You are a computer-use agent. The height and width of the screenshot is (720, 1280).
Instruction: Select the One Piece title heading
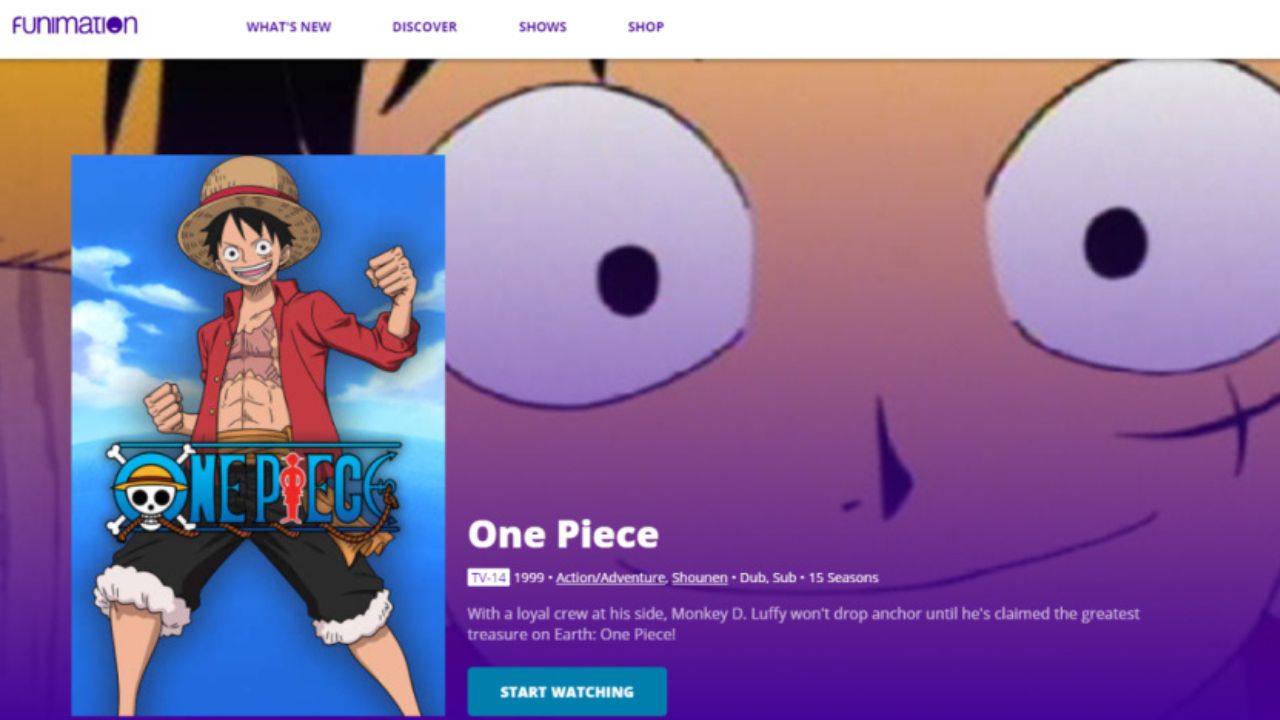pyautogui.click(x=563, y=534)
